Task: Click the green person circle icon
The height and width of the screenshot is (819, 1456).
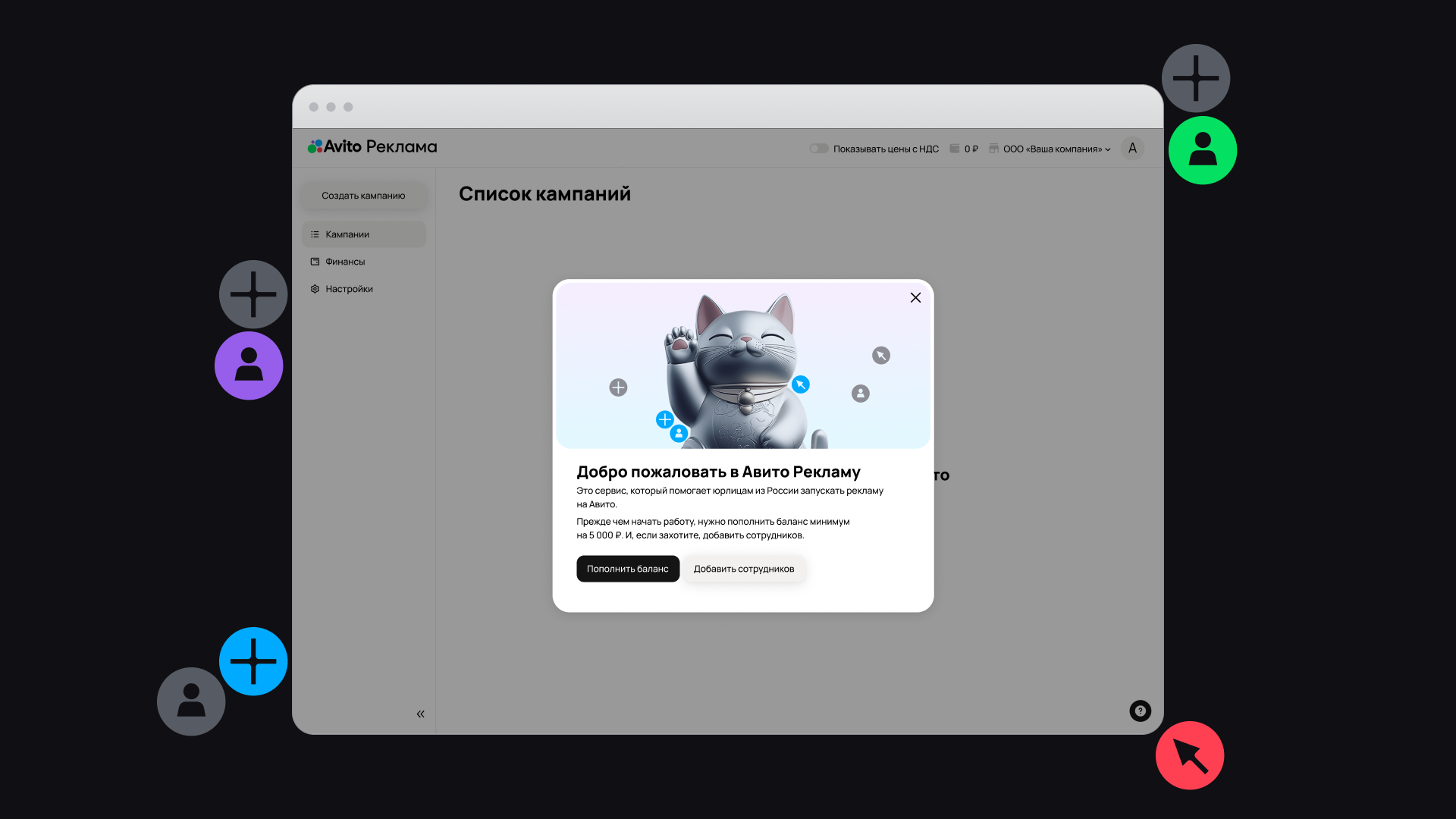Action: coord(1202,150)
